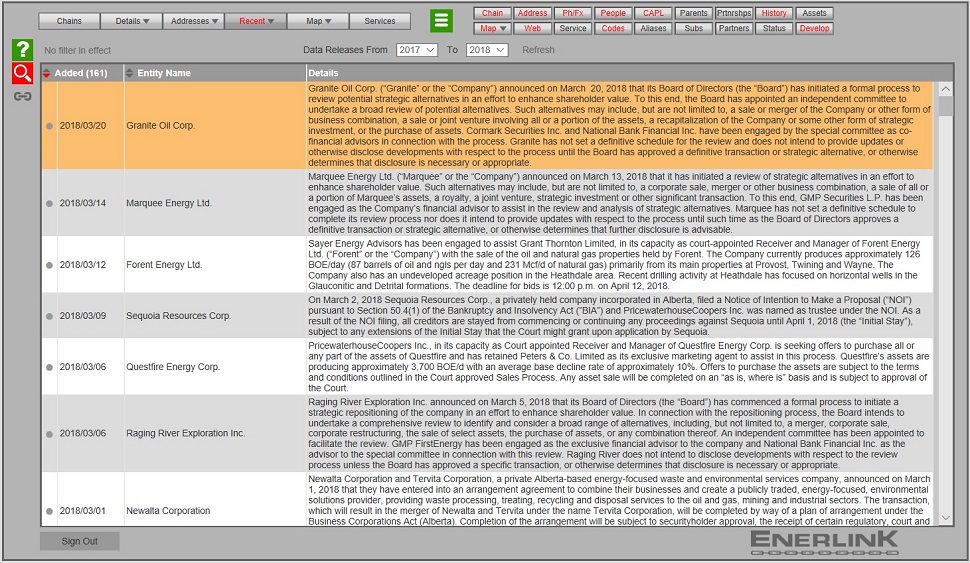Screen dimensions: 970x563
Task: Click the red Address button
Action: pyautogui.click(x=533, y=13)
